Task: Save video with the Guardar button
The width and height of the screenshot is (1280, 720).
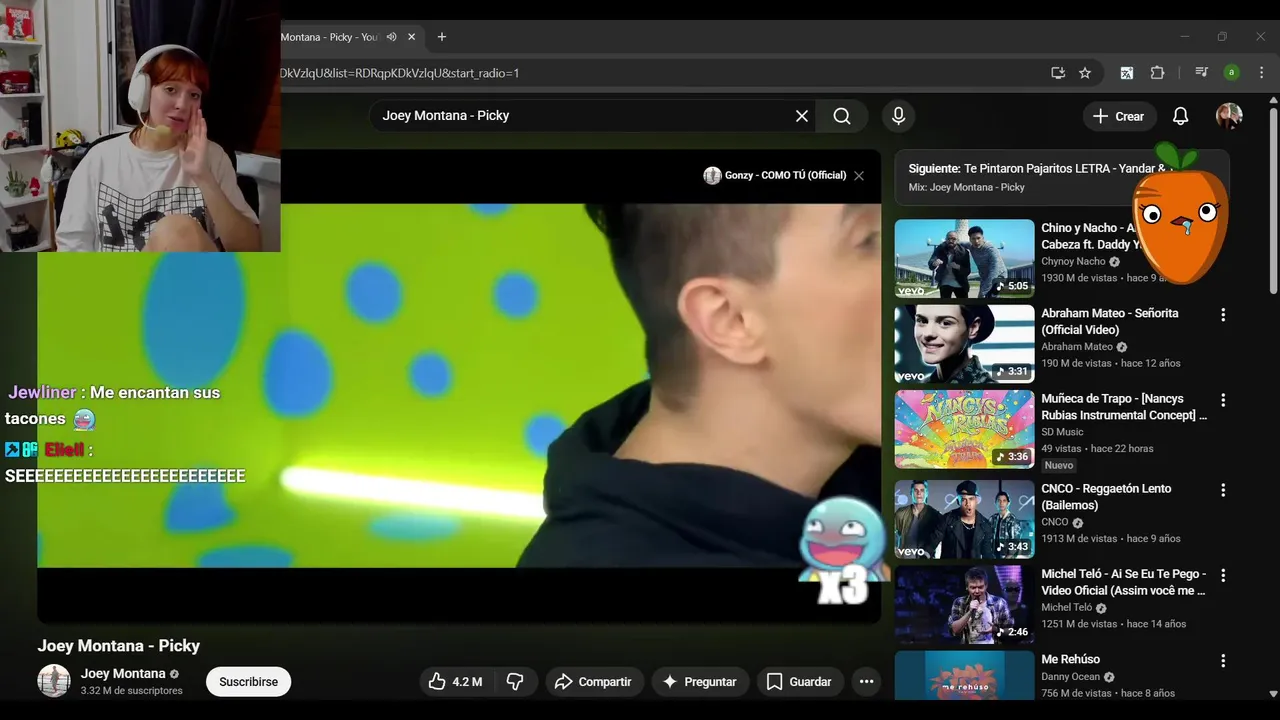Action: point(799,682)
